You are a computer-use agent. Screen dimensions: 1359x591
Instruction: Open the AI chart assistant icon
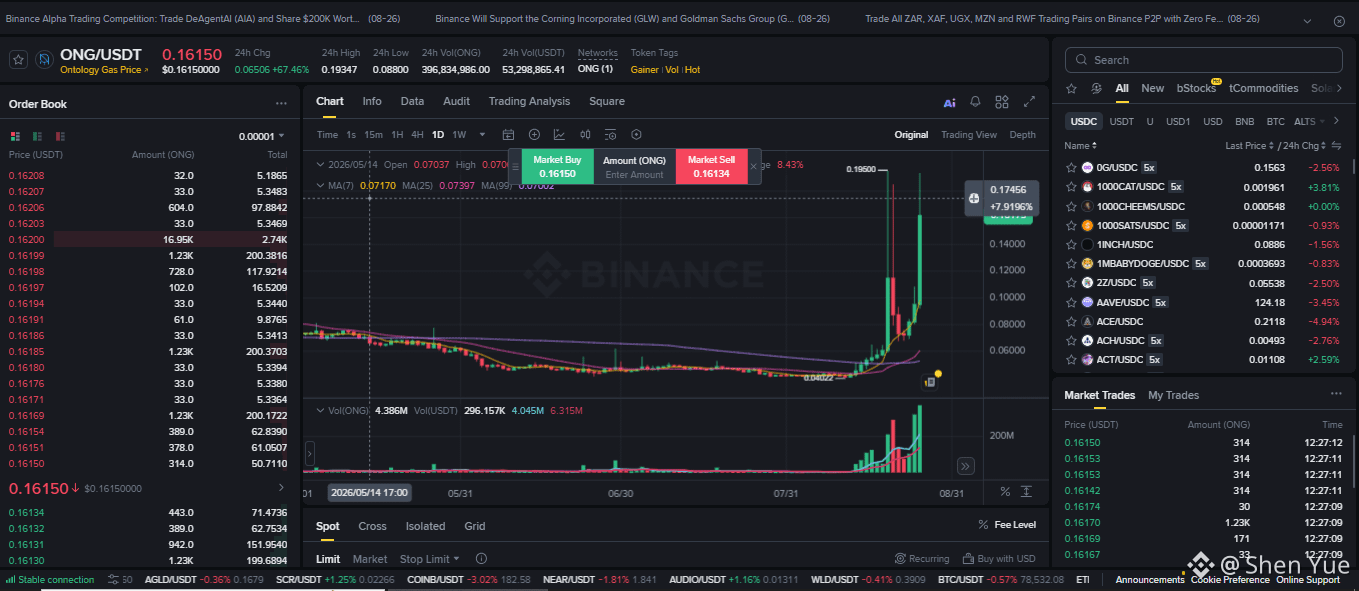coord(949,102)
